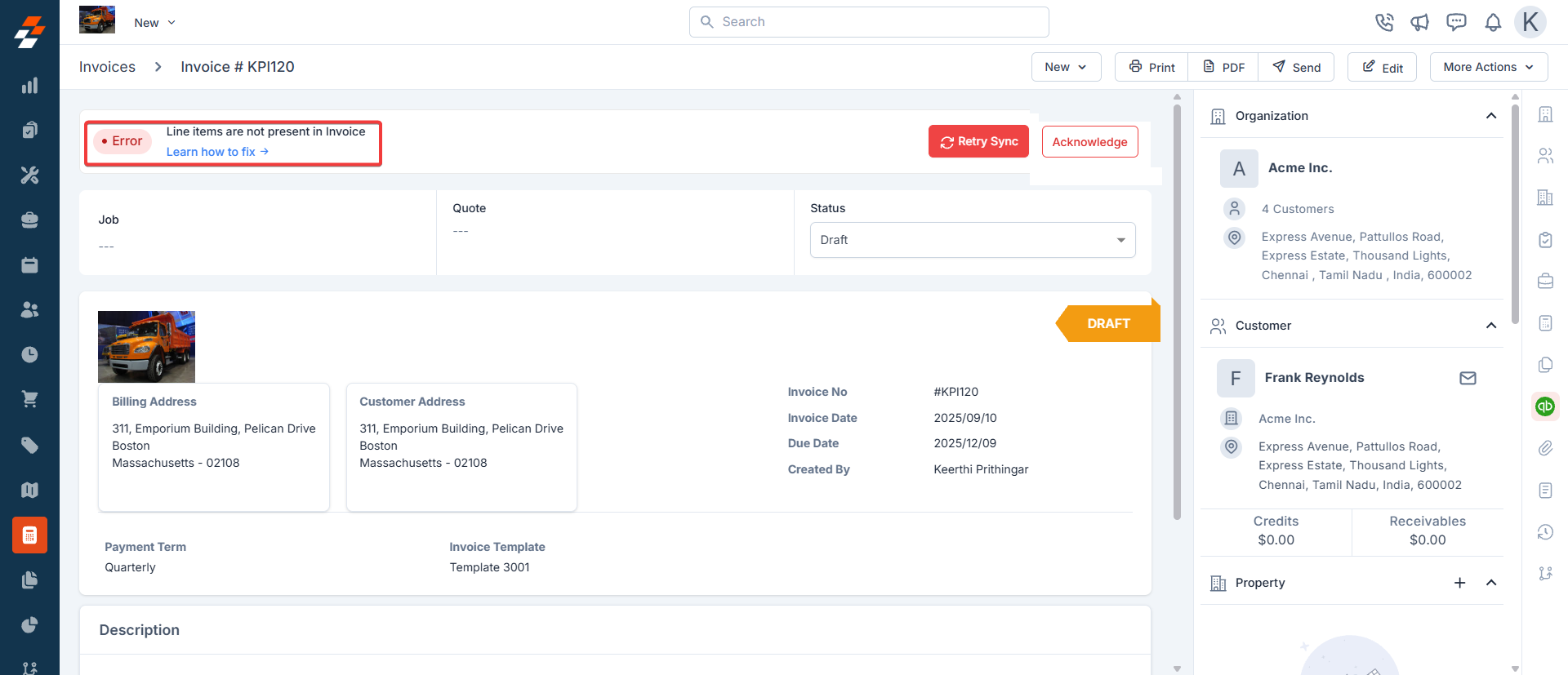This screenshot has width=1568, height=675.
Task: Click the phone call icon in header
Action: coord(1383,22)
